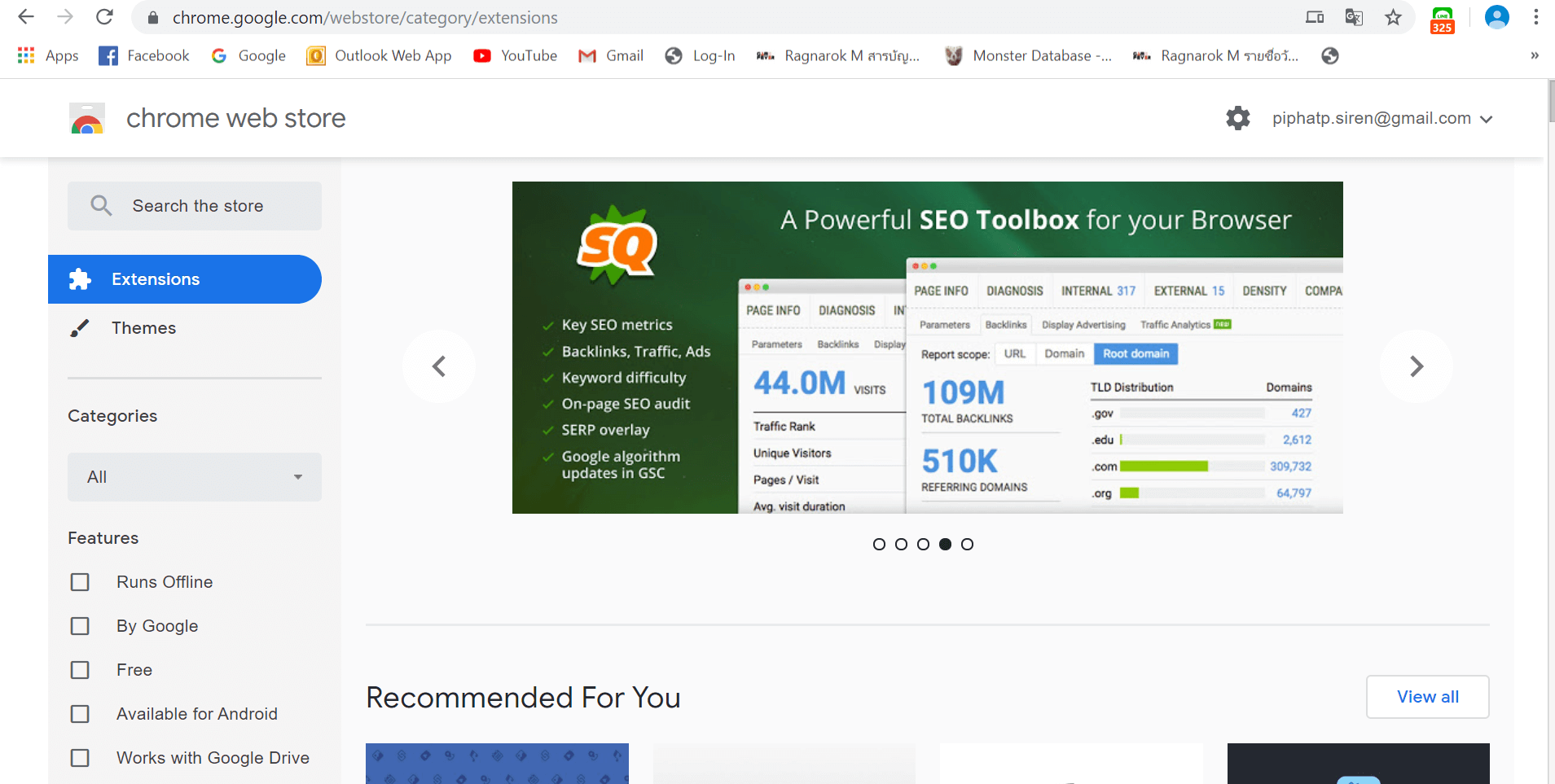Click the browser forward arrow
Image resolution: width=1555 pixels, height=784 pixels.
[x=65, y=17]
